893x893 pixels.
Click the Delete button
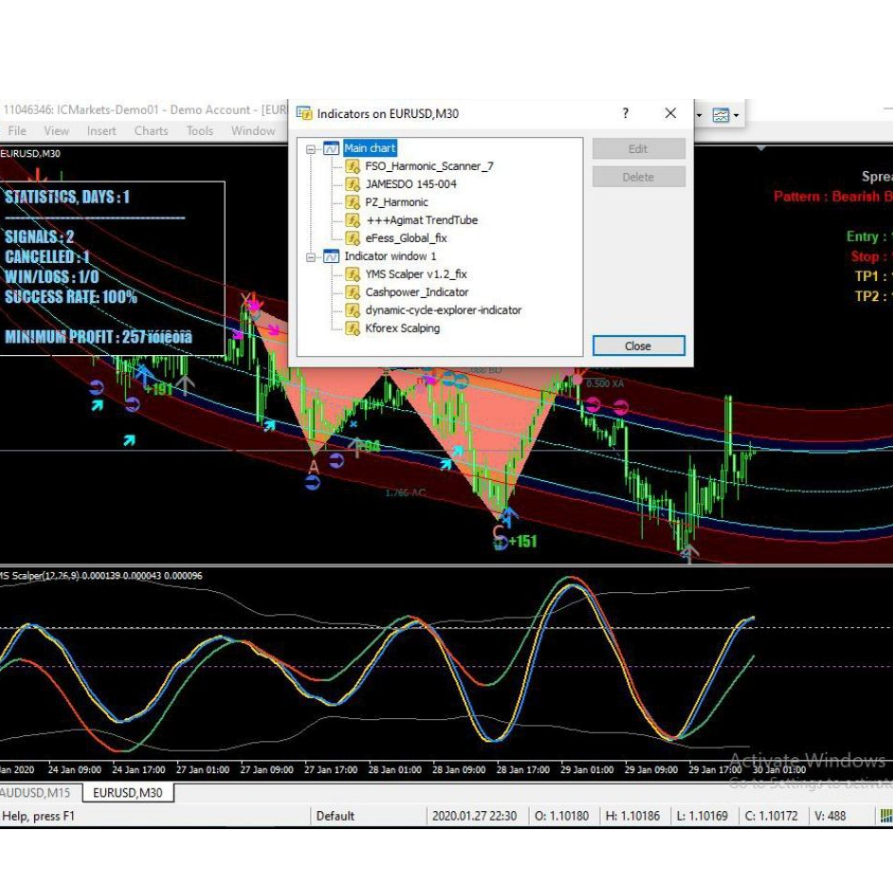(638, 177)
